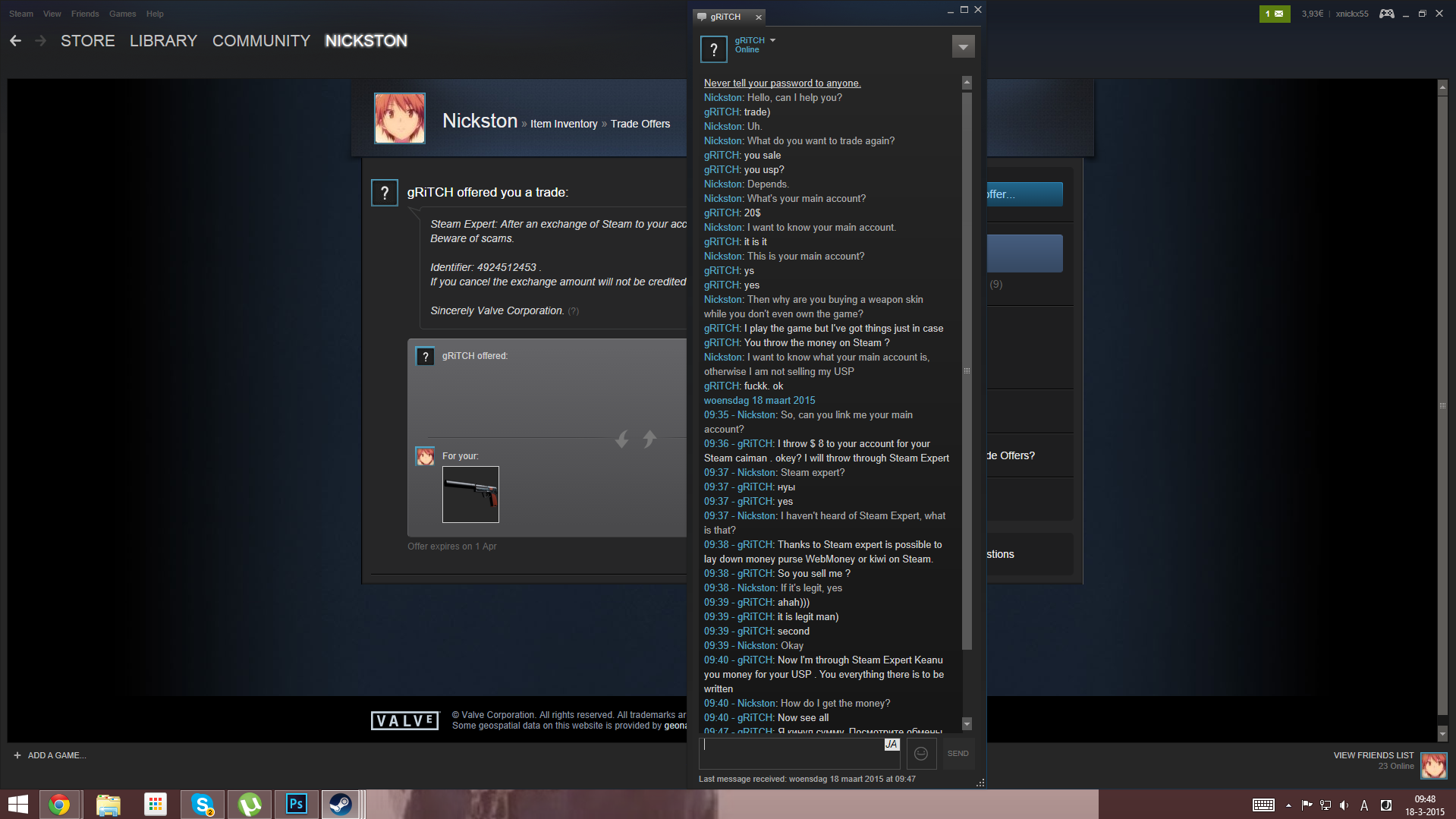Go to the STORE section
The width and height of the screenshot is (1456, 819).
pyautogui.click(x=88, y=41)
